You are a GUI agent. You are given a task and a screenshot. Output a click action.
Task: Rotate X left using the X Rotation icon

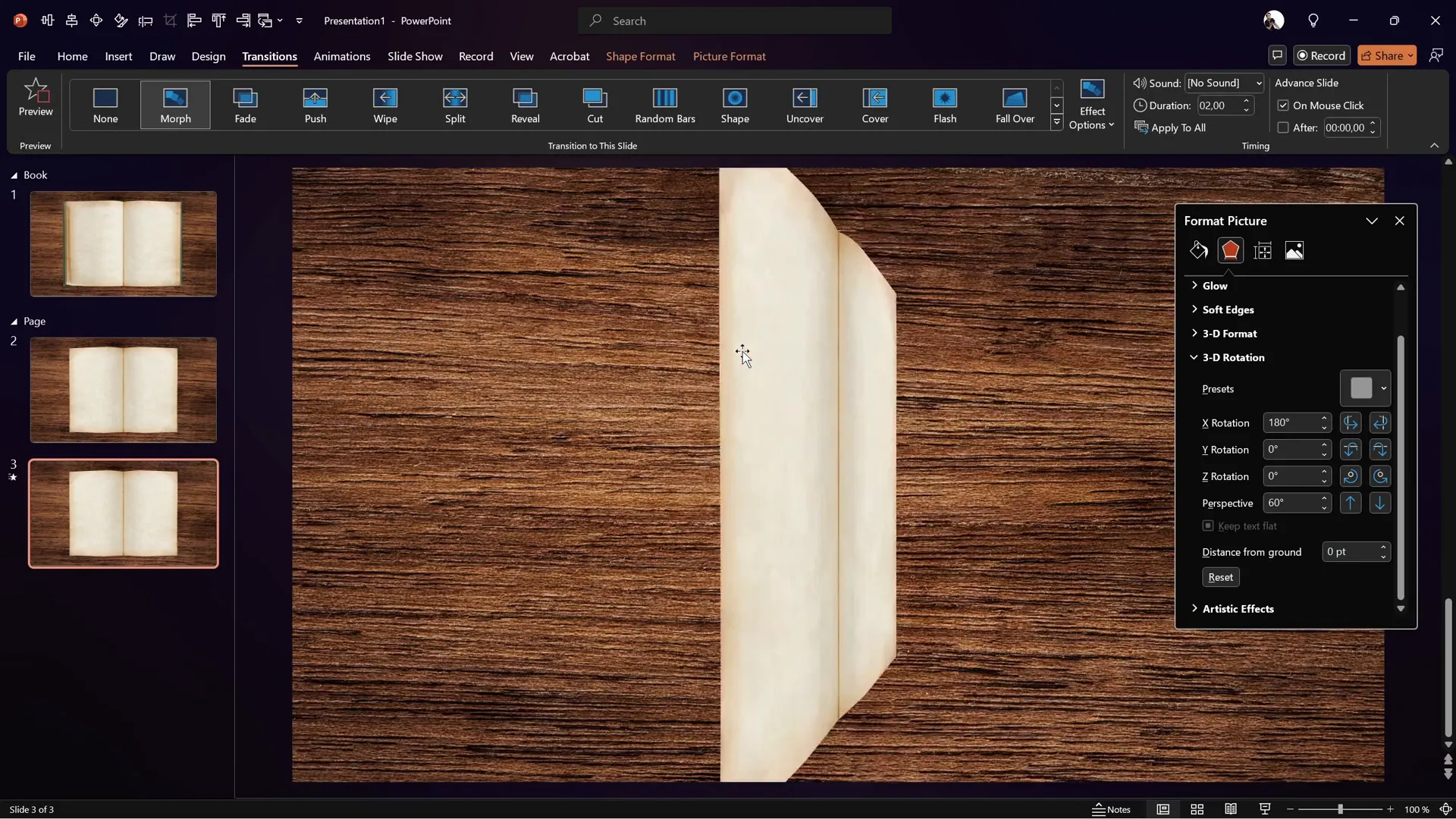point(1351,423)
